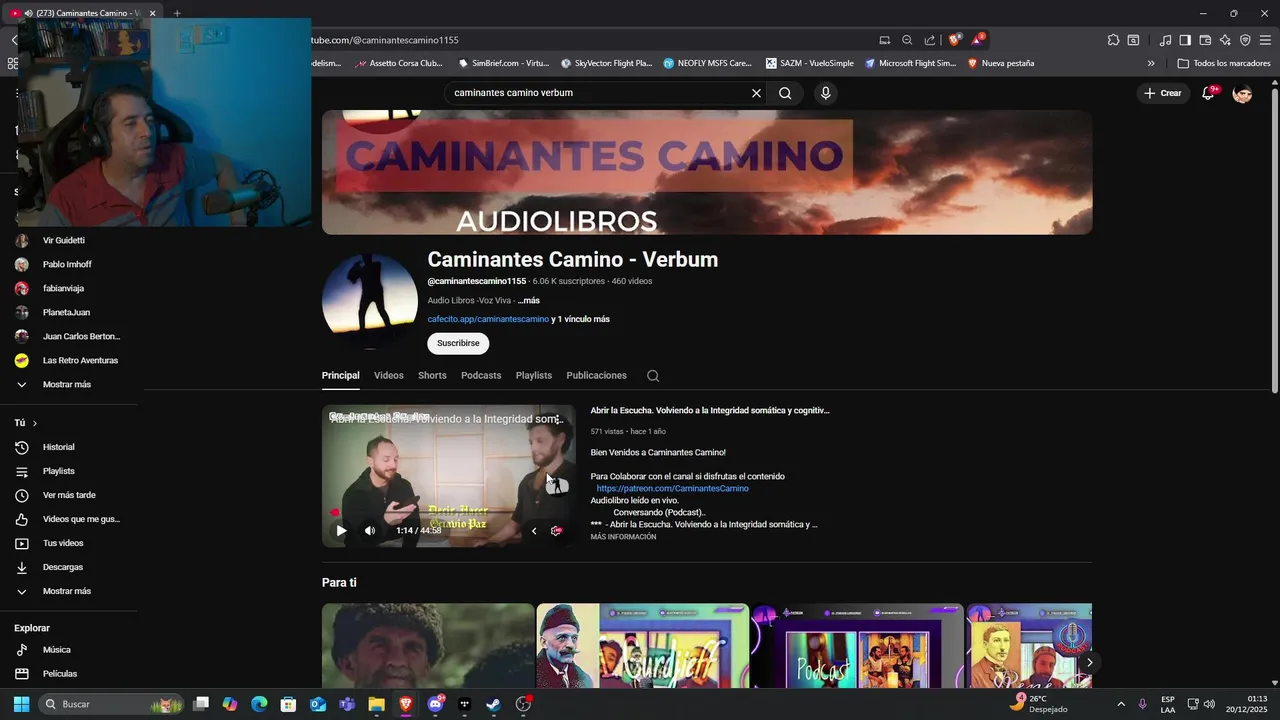Viewport: 1280px width, 720px height.
Task: Open Ver más tarde in sidebar
Action: click(x=69, y=495)
